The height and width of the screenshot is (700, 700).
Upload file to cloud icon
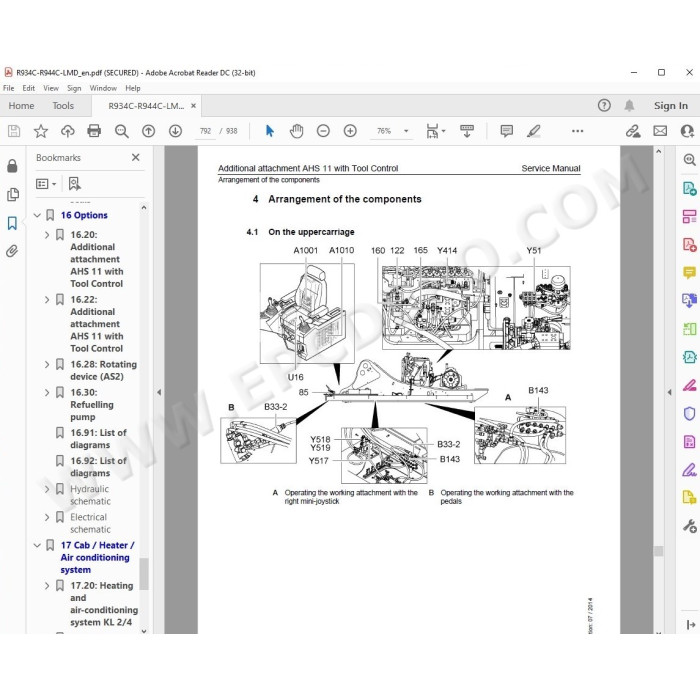click(x=67, y=131)
